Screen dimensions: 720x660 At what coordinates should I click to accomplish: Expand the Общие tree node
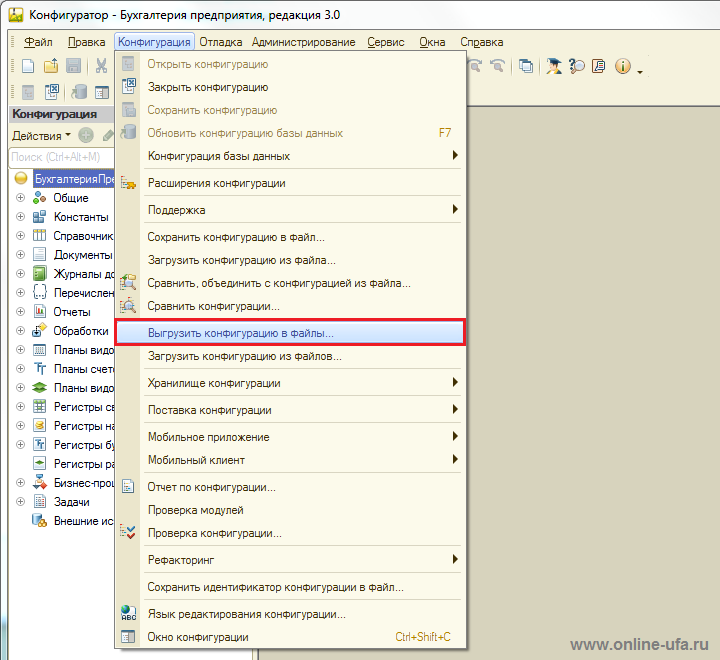click(x=20, y=198)
